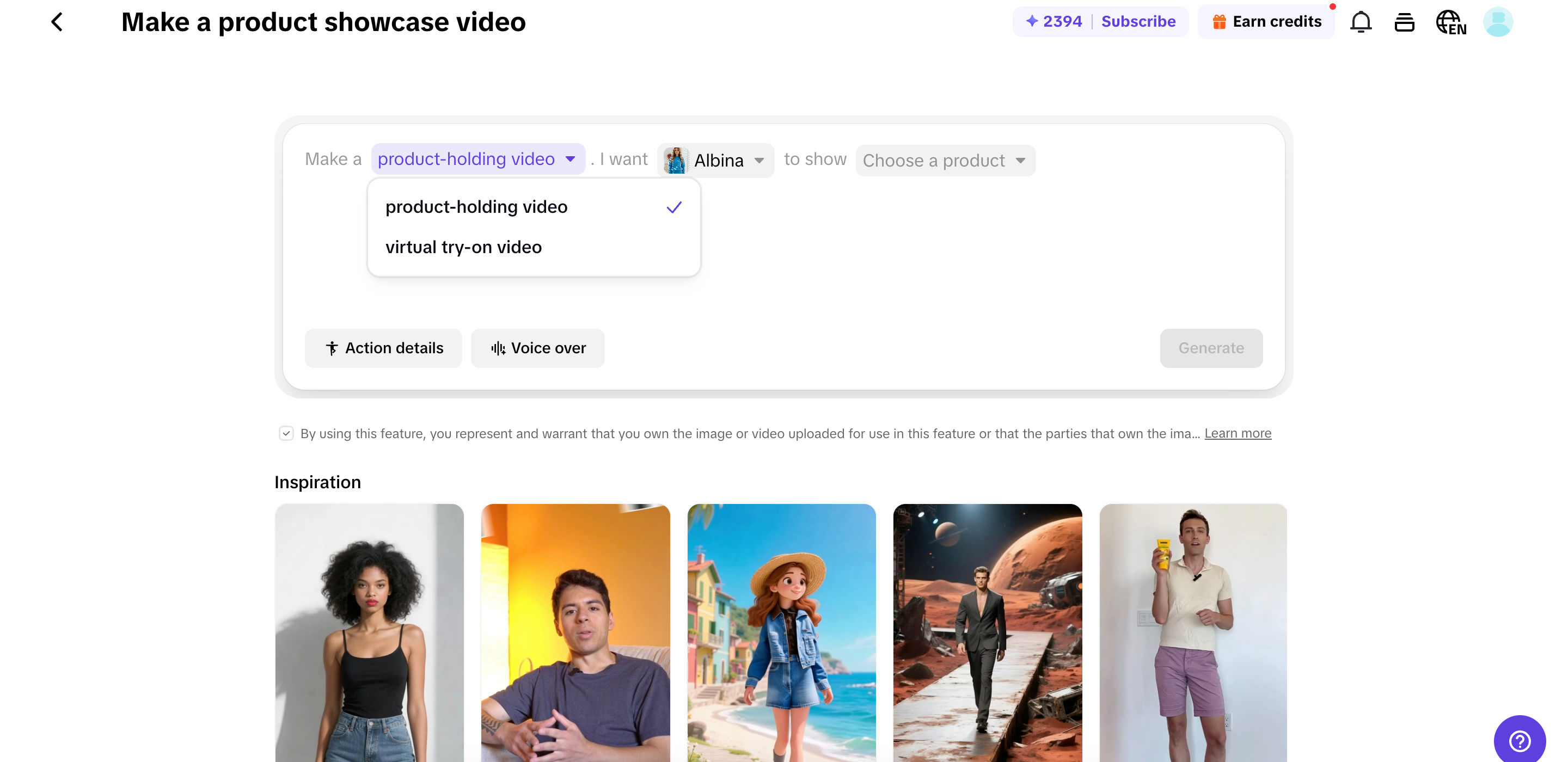This screenshot has height=762, width=1568.
Task: Click the Learn more link
Action: [1238, 433]
